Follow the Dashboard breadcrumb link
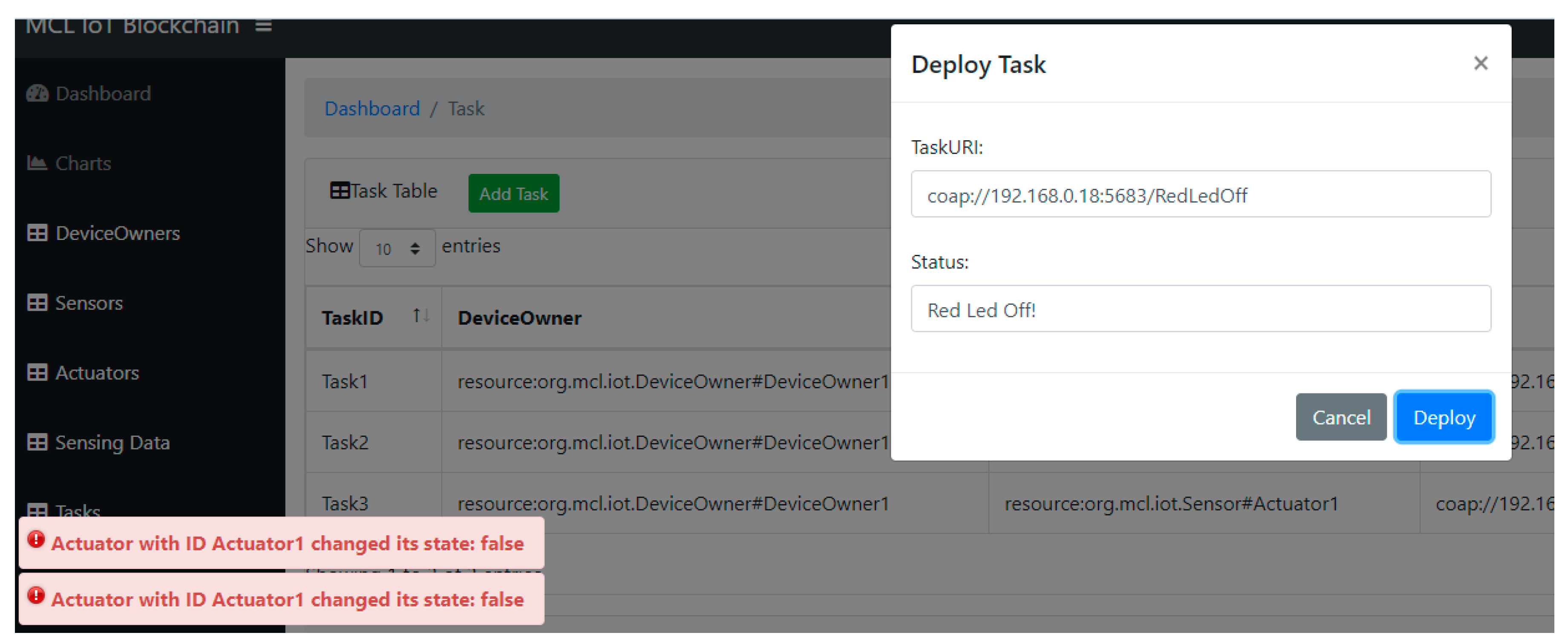The image size is (1568, 644). (x=372, y=108)
